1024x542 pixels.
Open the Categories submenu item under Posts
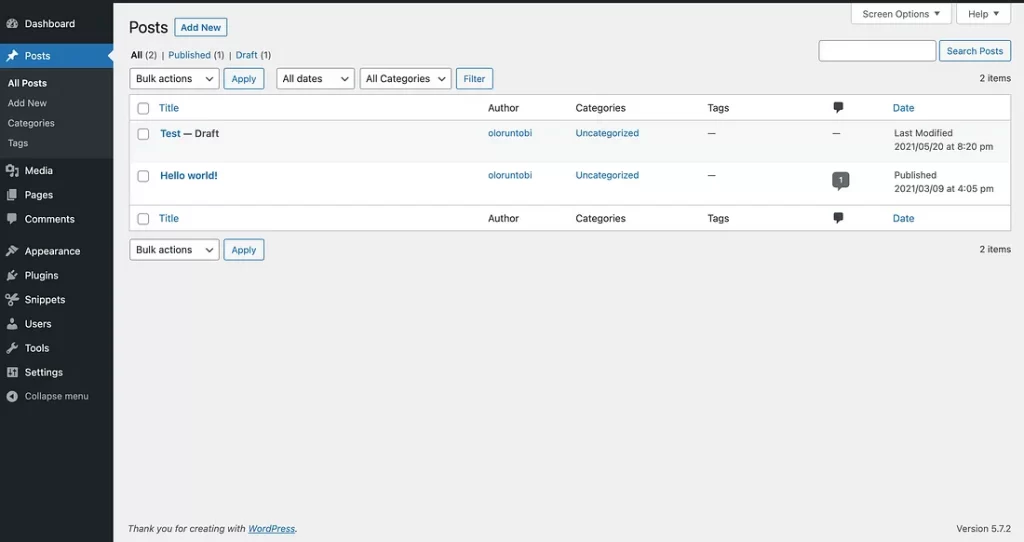(31, 123)
